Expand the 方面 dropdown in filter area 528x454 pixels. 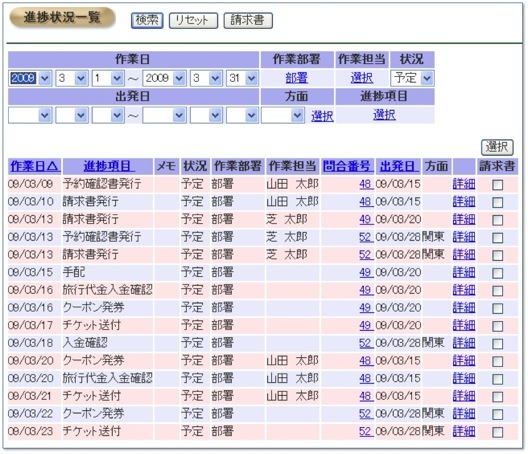(x=283, y=116)
